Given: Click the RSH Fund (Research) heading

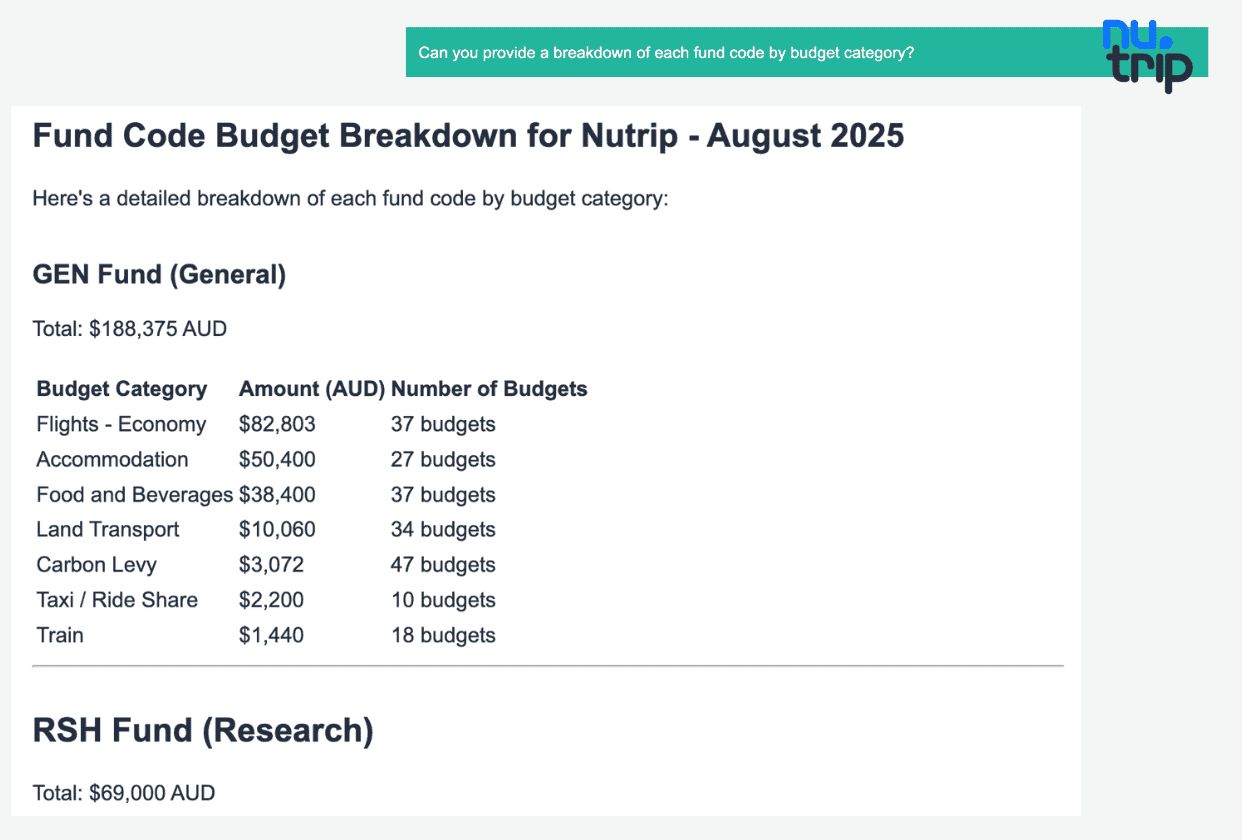Looking at the screenshot, I should point(203,731).
